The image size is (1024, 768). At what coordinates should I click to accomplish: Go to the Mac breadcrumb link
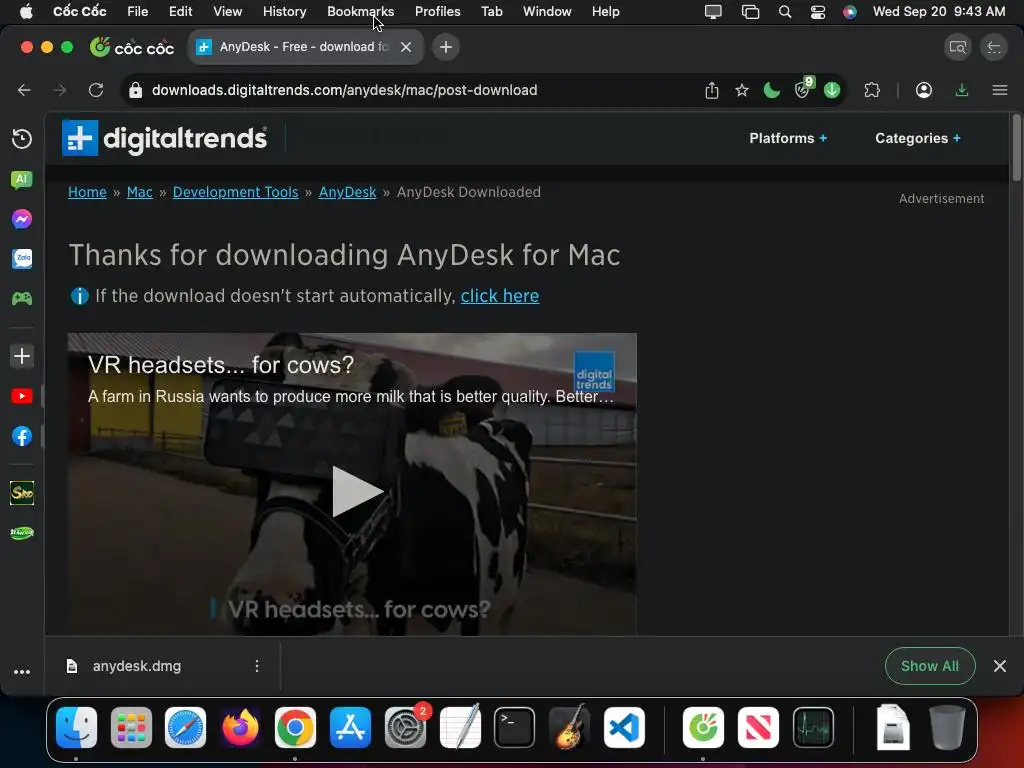[139, 192]
